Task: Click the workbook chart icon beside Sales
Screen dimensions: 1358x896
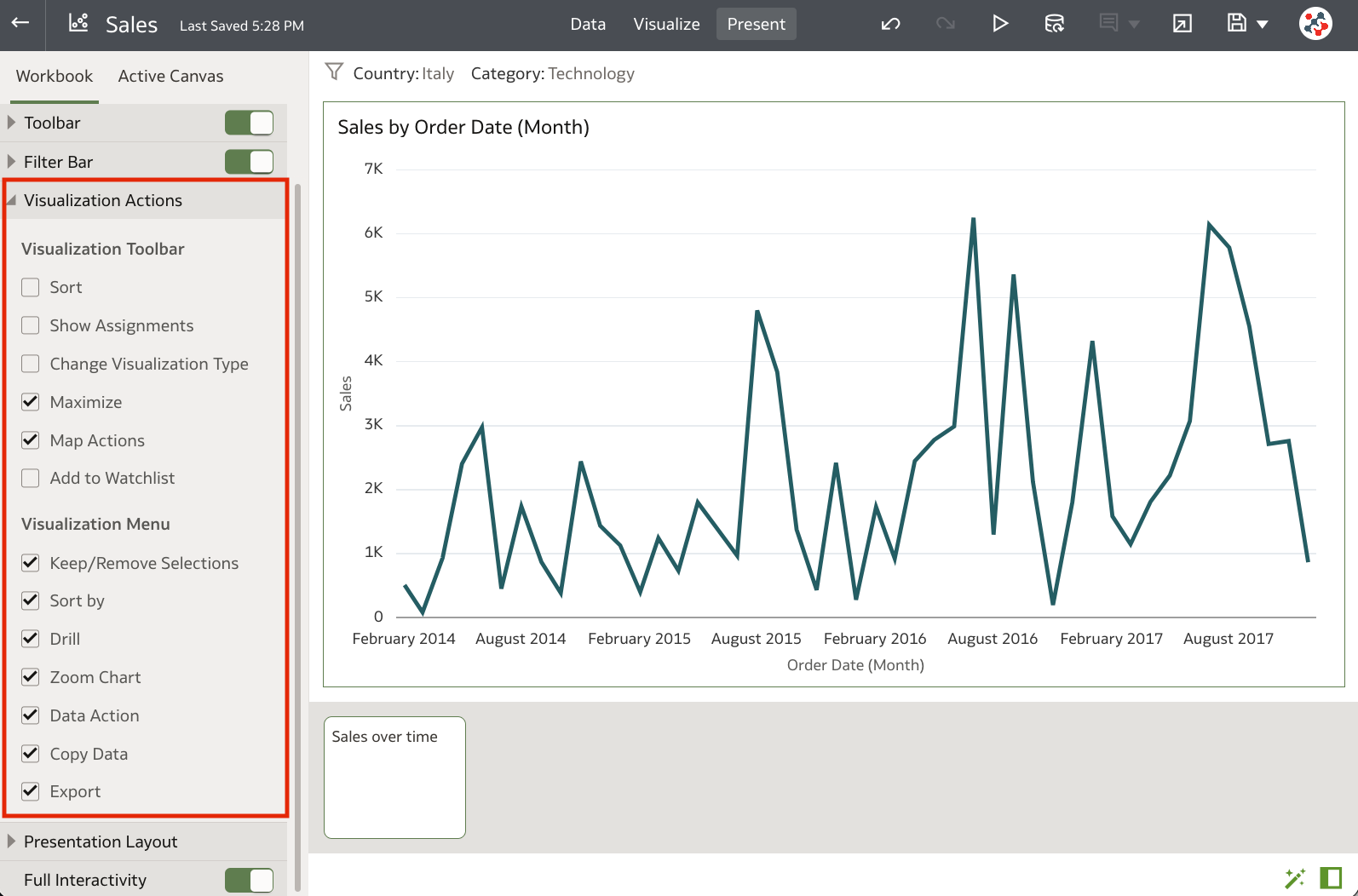Action: (x=78, y=23)
